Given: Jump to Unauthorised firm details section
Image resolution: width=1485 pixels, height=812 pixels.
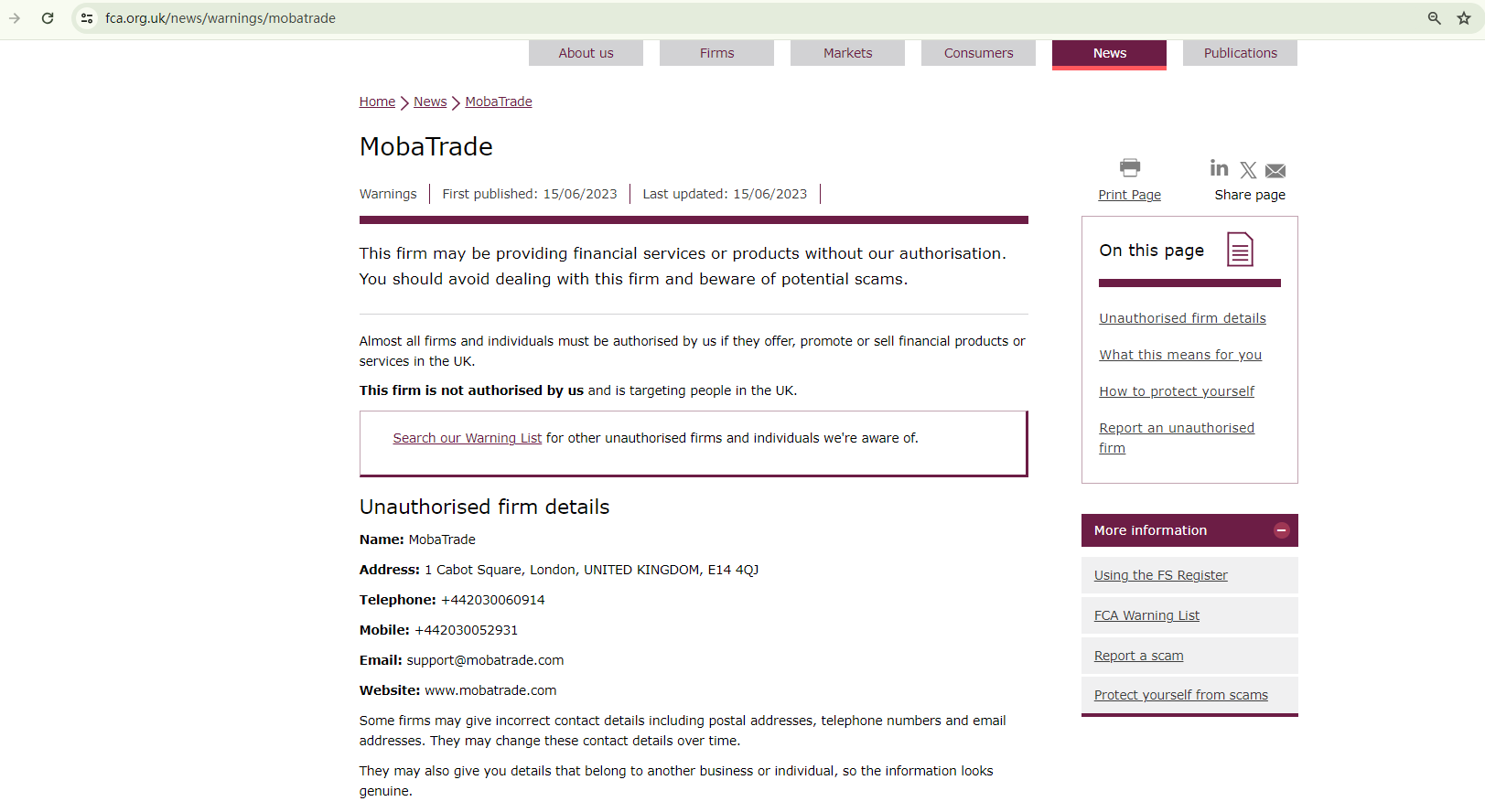Looking at the screenshot, I should click(1182, 318).
